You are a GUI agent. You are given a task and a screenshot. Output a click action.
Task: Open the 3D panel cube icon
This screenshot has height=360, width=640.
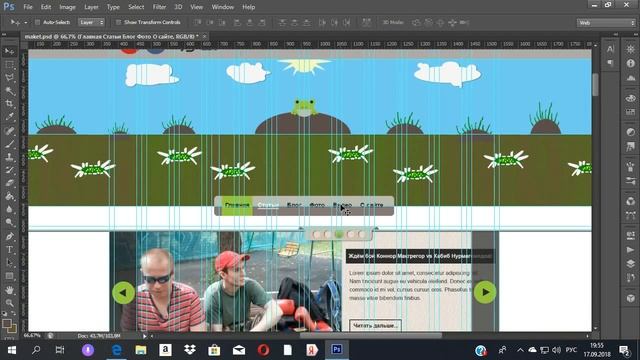[x=631, y=298]
